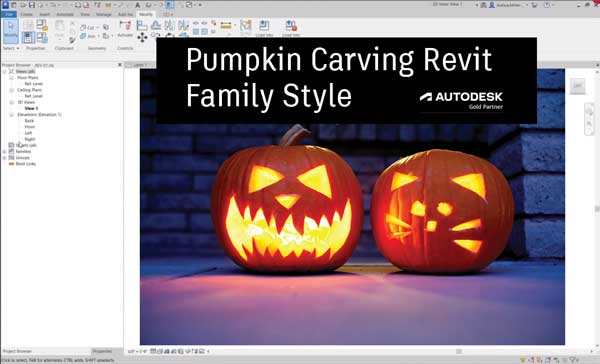
Task: Open the Paste tool in Clipboard panel
Action: tap(59, 29)
